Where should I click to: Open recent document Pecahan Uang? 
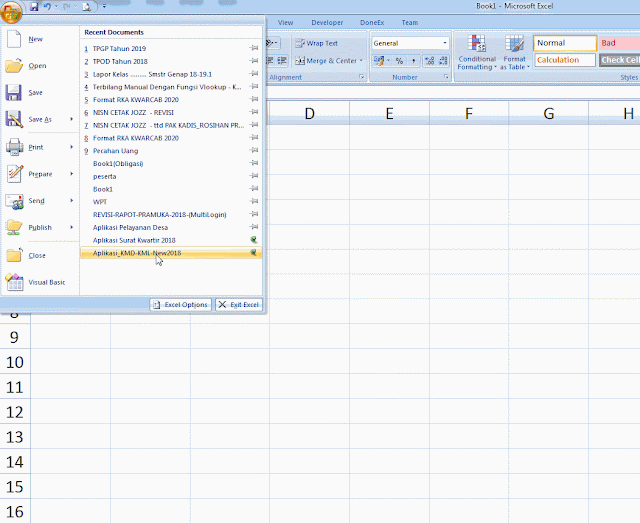pyautogui.click(x=171, y=151)
